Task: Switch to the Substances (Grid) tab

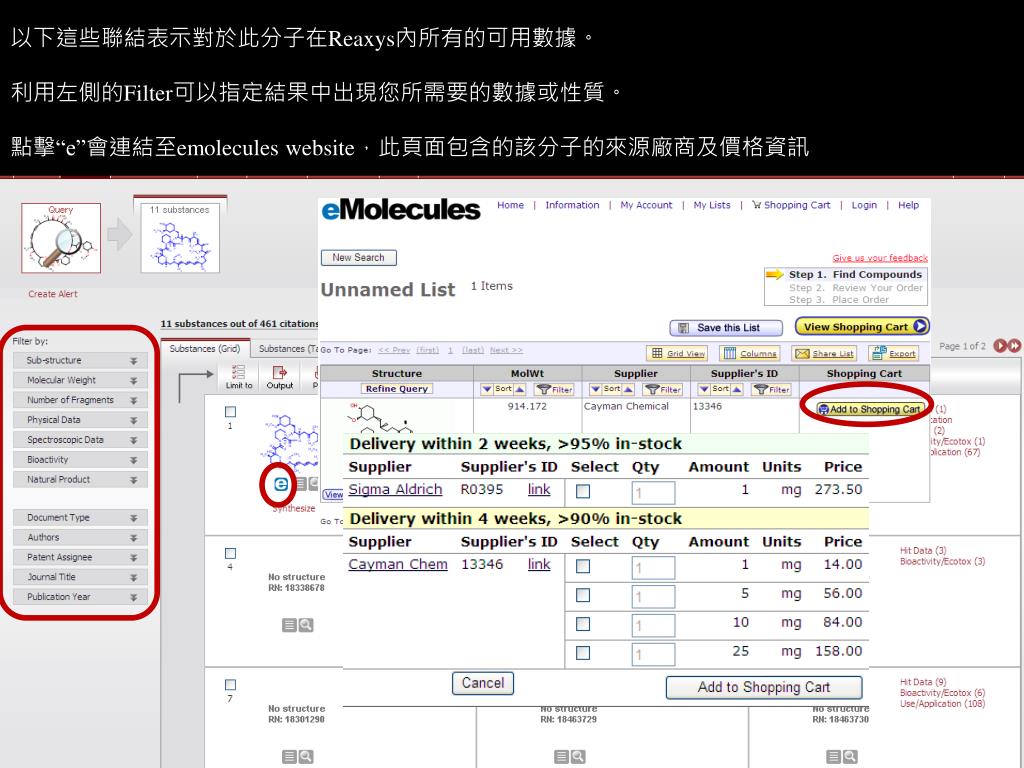Action: [x=204, y=349]
